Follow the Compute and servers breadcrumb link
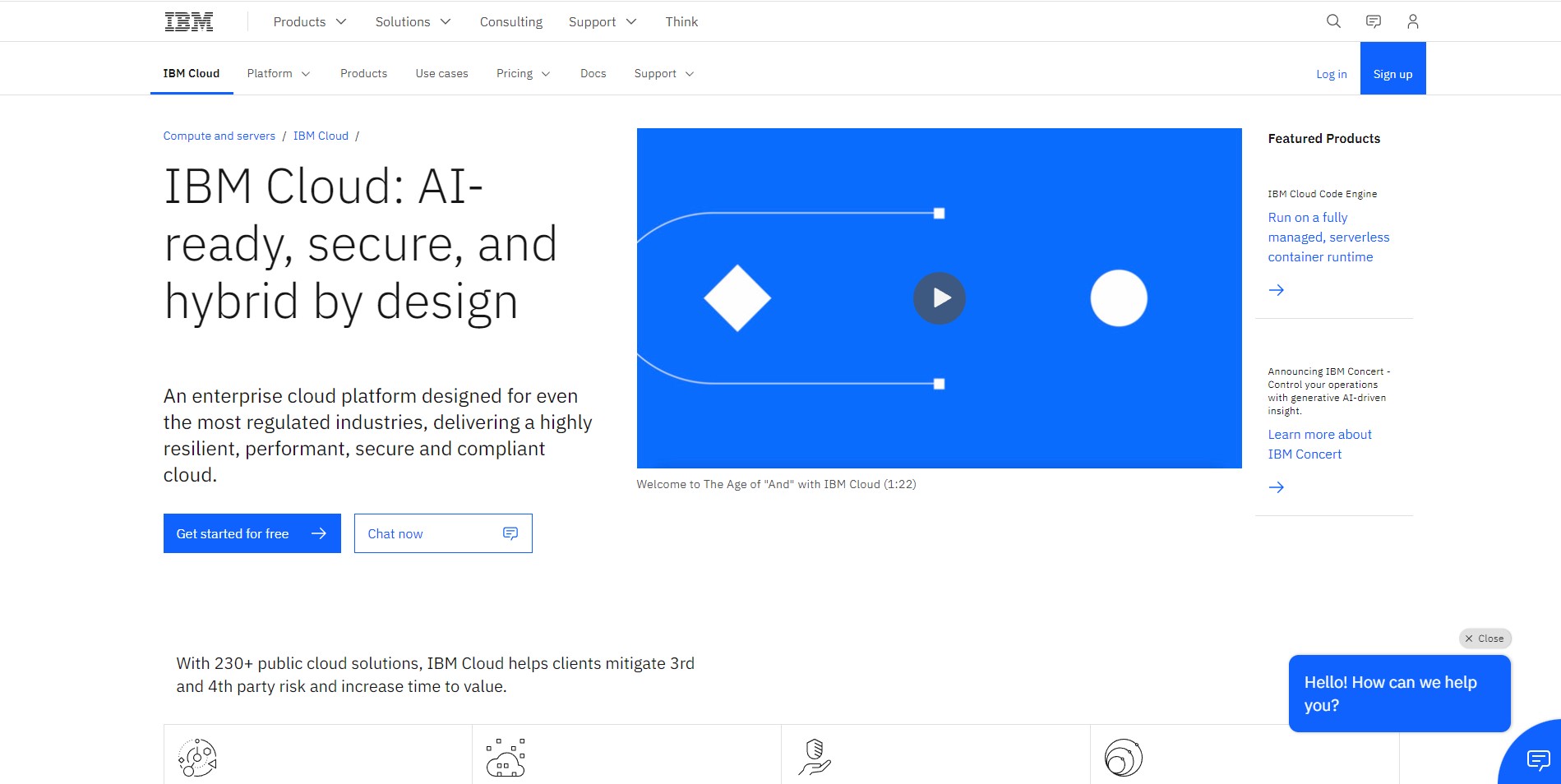 tap(219, 136)
